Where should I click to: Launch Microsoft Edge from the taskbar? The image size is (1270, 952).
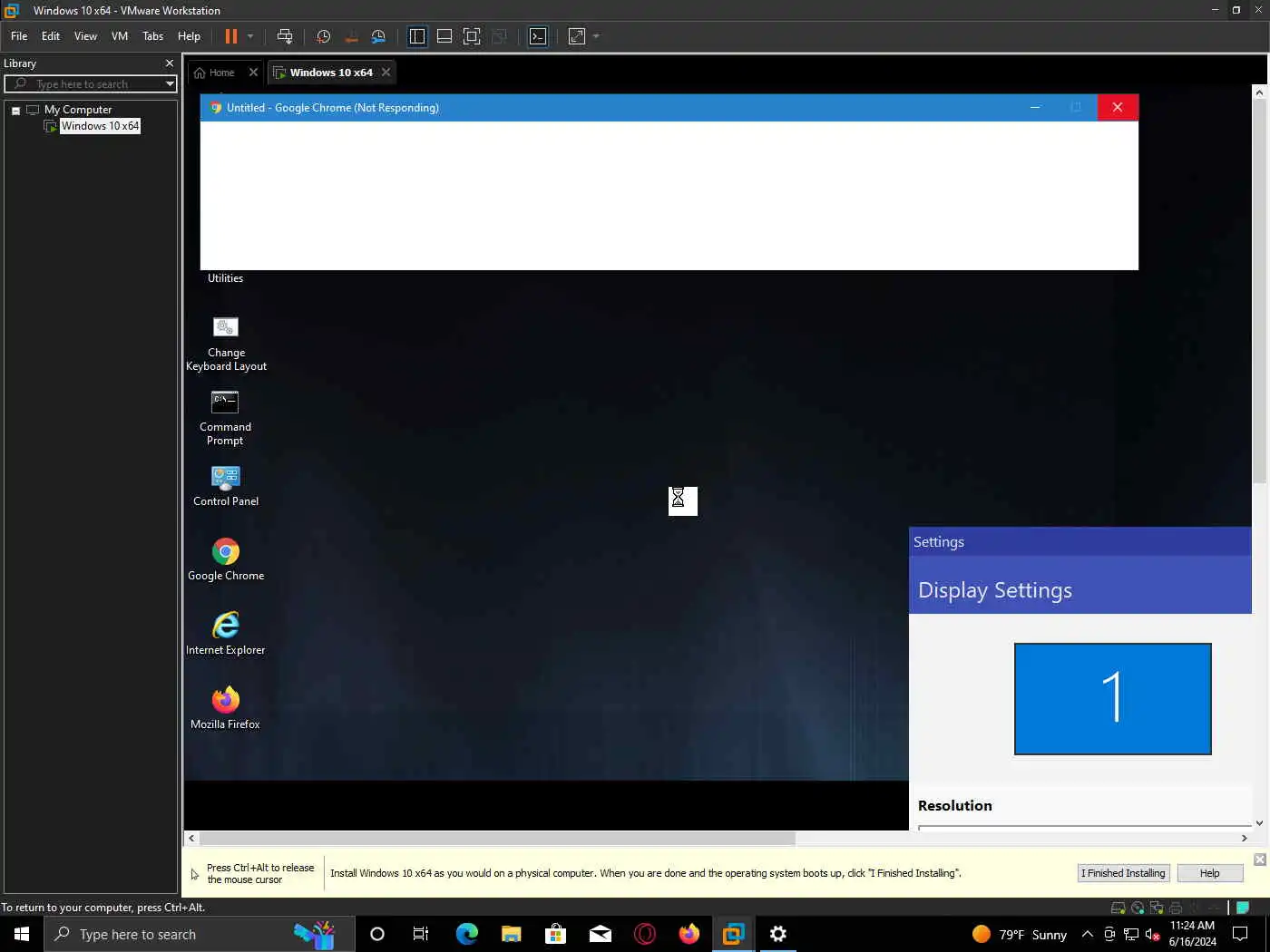(467, 934)
